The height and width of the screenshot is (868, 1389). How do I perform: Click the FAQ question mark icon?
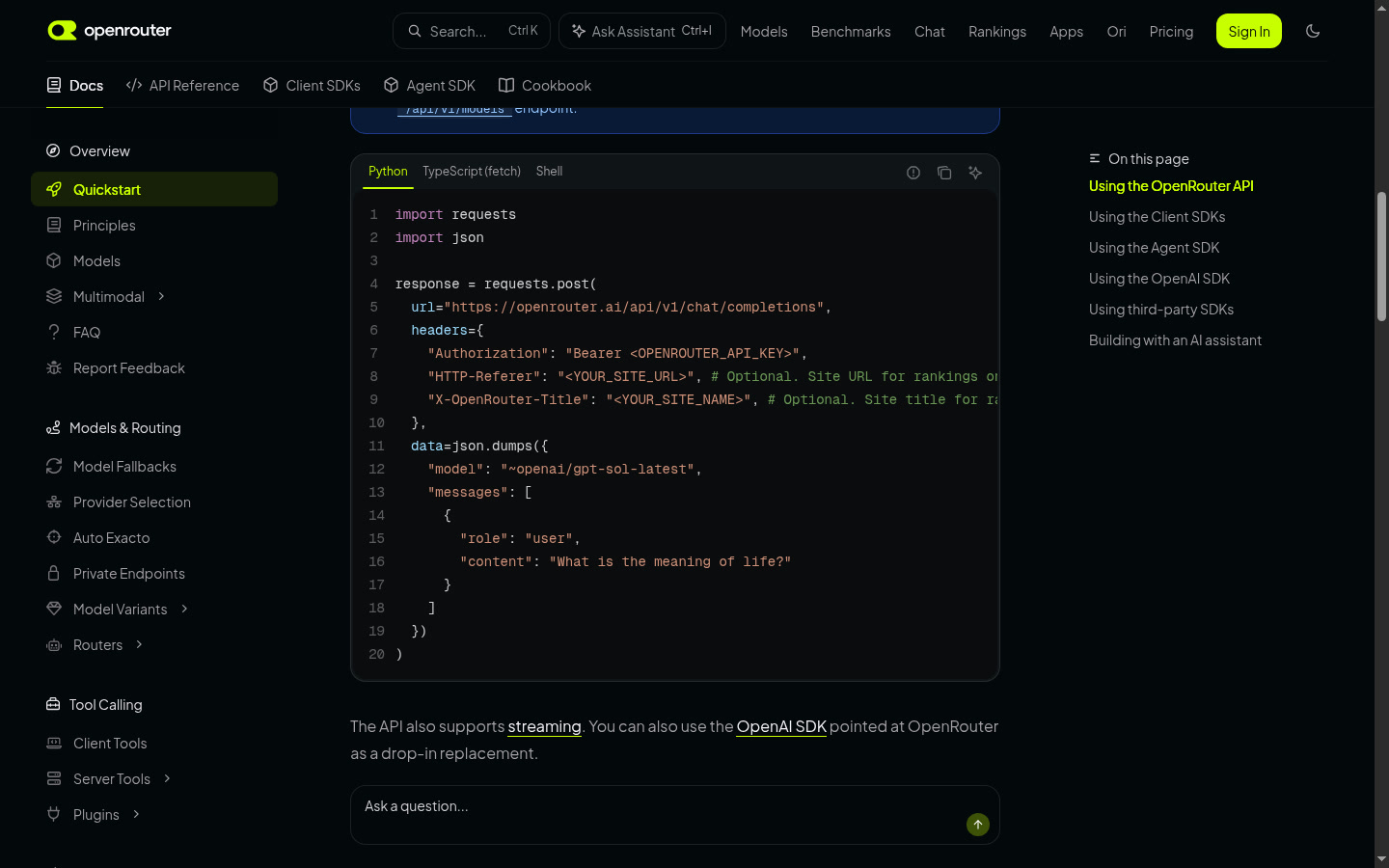[x=54, y=332]
